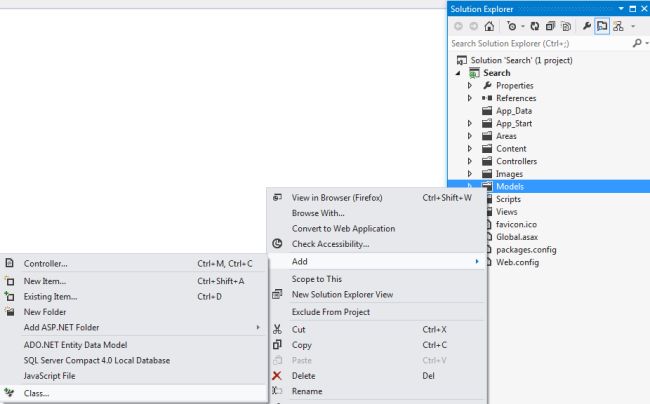Click the Back navigation arrow in Solution Explorer
The image size is (650, 404).
pyautogui.click(x=458, y=27)
